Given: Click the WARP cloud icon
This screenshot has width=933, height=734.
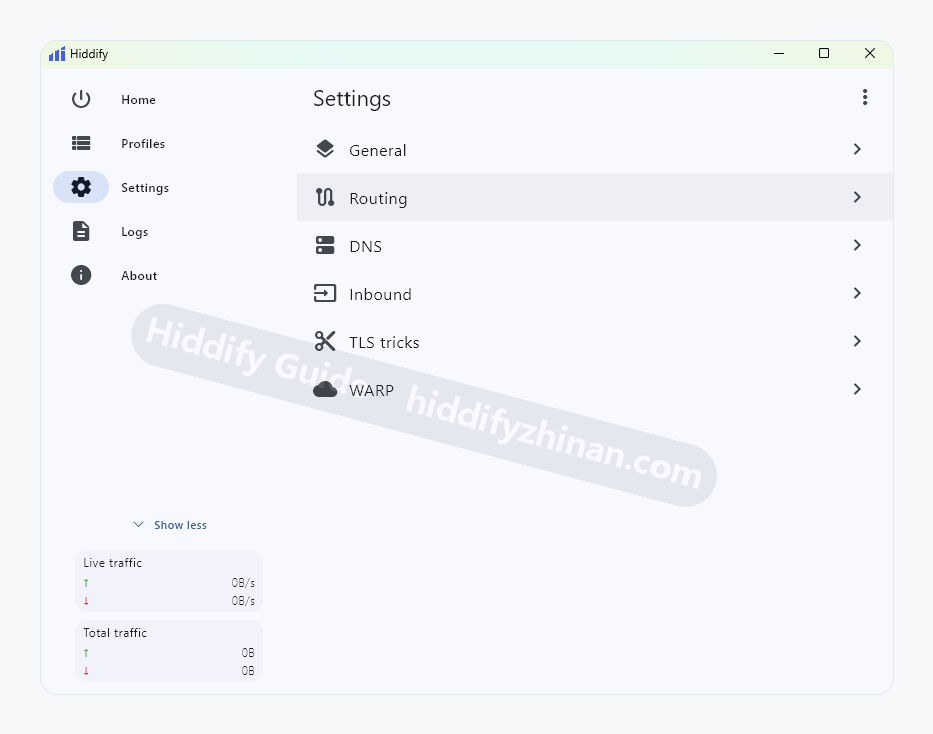Looking at the screenshot, I should click(x=325, y=390).
